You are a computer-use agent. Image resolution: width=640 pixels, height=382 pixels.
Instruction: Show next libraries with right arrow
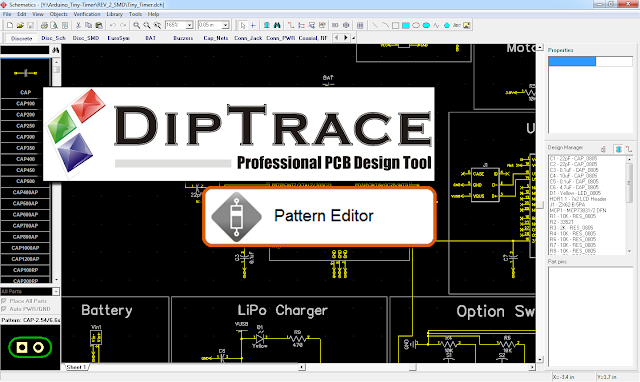click(346, 38)
